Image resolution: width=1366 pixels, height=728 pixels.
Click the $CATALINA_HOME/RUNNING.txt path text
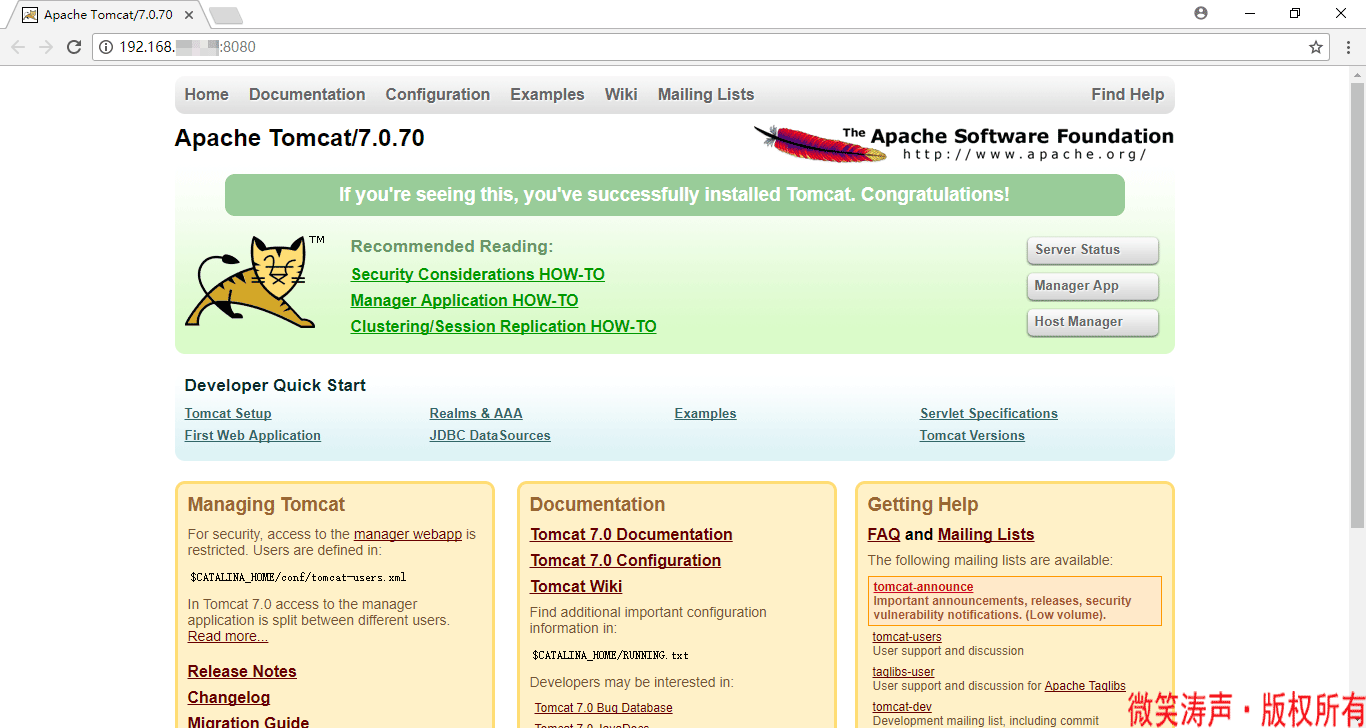610,655
